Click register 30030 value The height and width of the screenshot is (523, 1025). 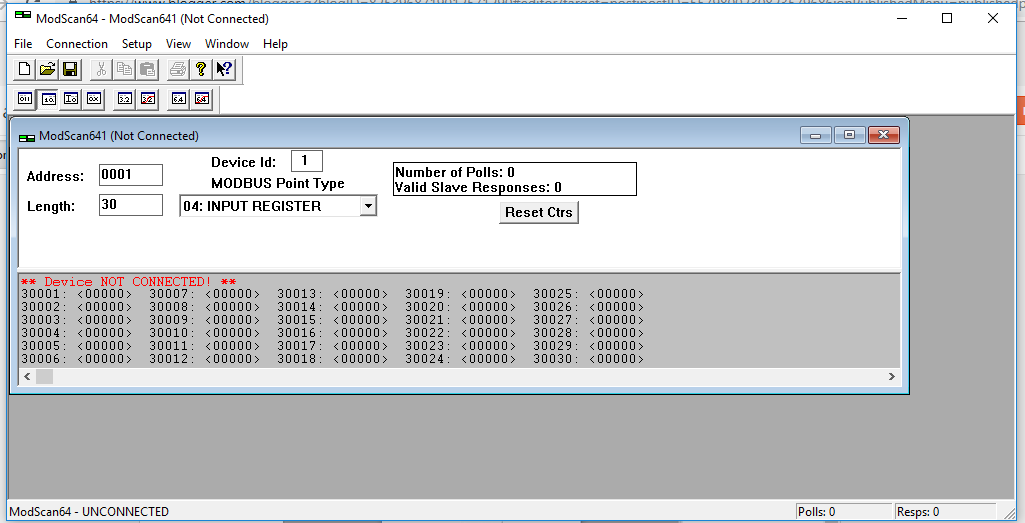(617, 359)
